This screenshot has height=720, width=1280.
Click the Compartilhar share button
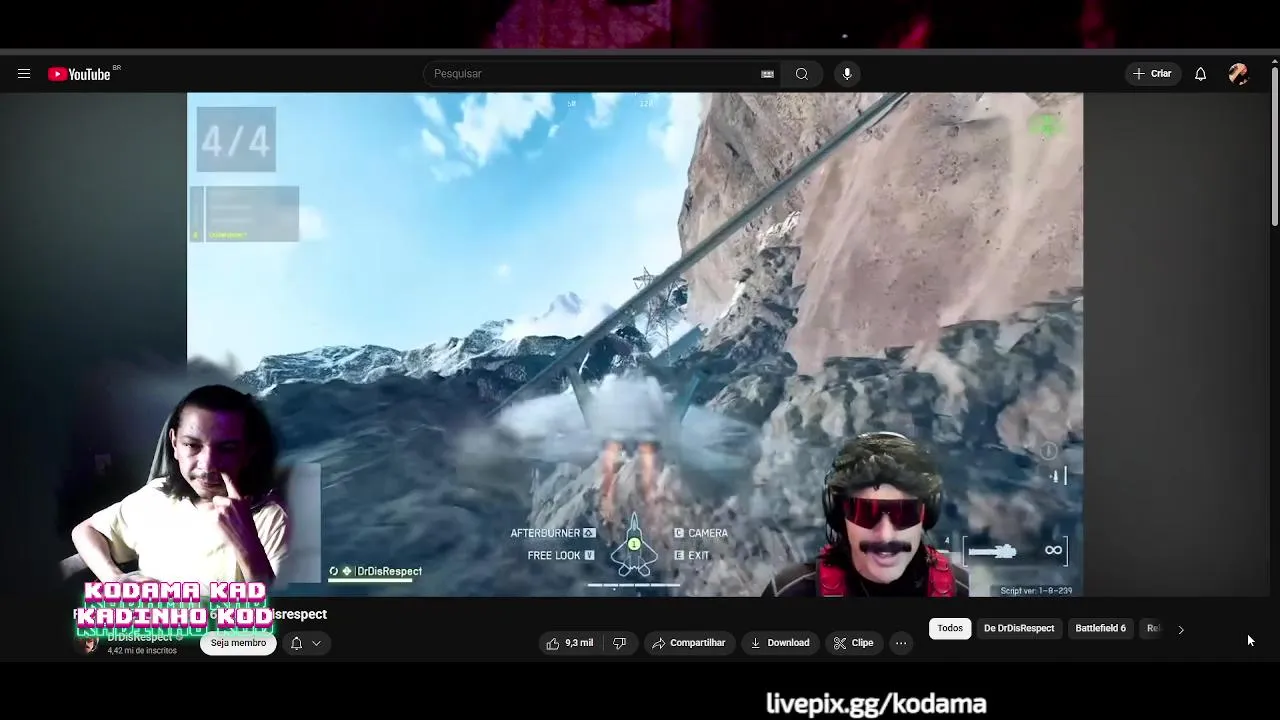[x=688, y=643]
